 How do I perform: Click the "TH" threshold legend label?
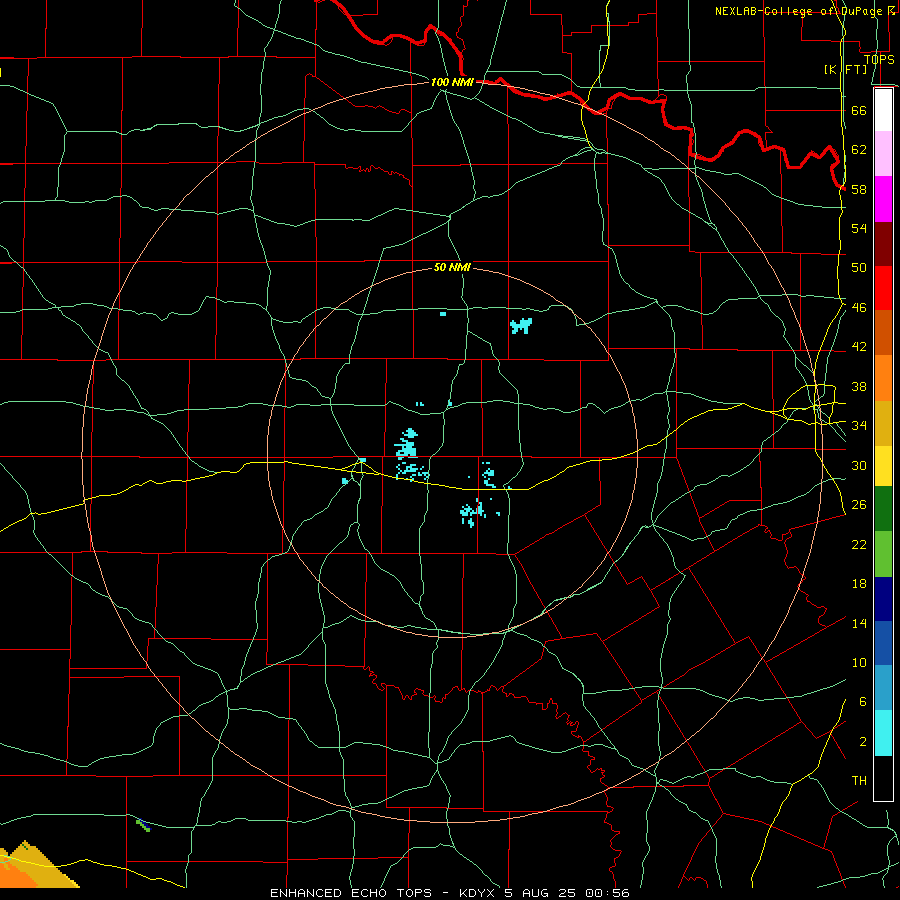859,781
